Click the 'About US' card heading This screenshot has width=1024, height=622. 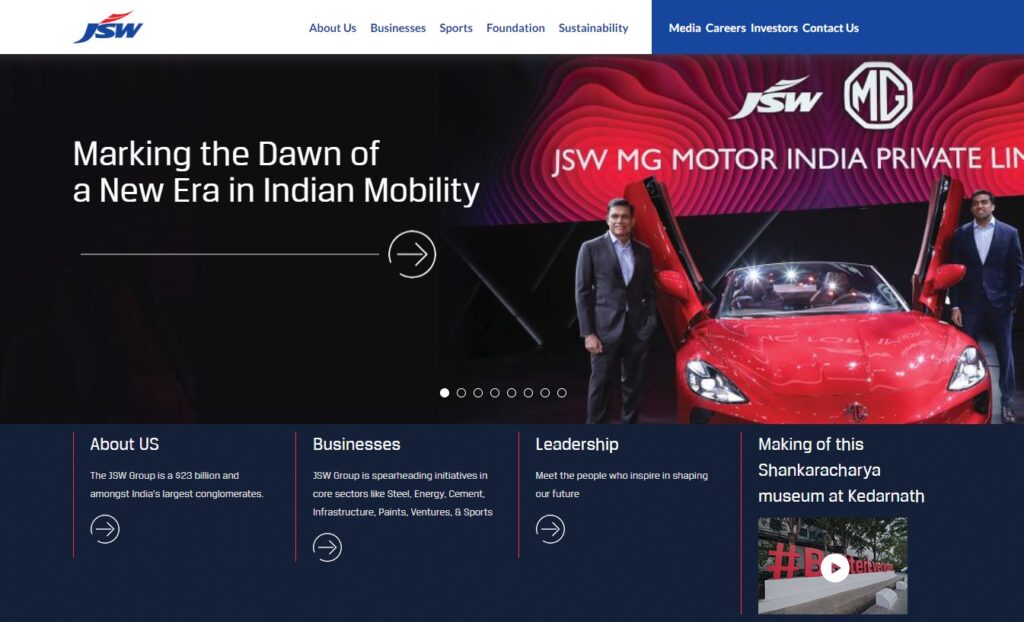[x=125, y=444]
